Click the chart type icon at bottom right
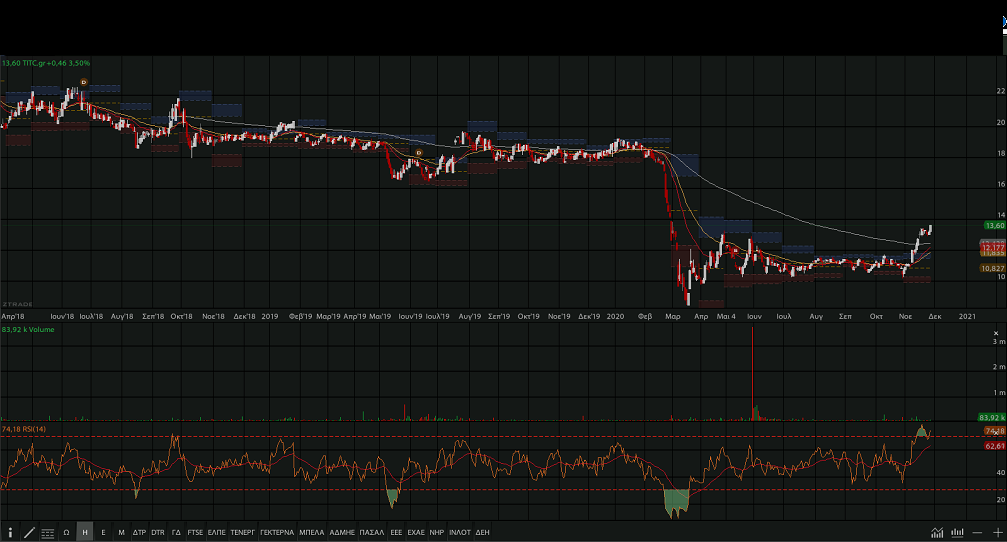This screenshot has height=542, width=1007. [937, 533]
